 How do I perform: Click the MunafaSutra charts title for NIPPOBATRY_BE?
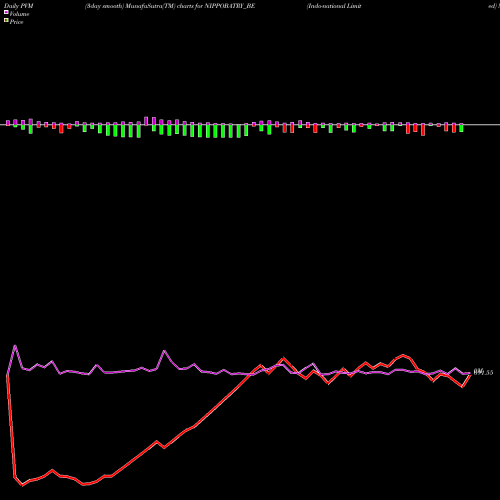pos(170,6)
